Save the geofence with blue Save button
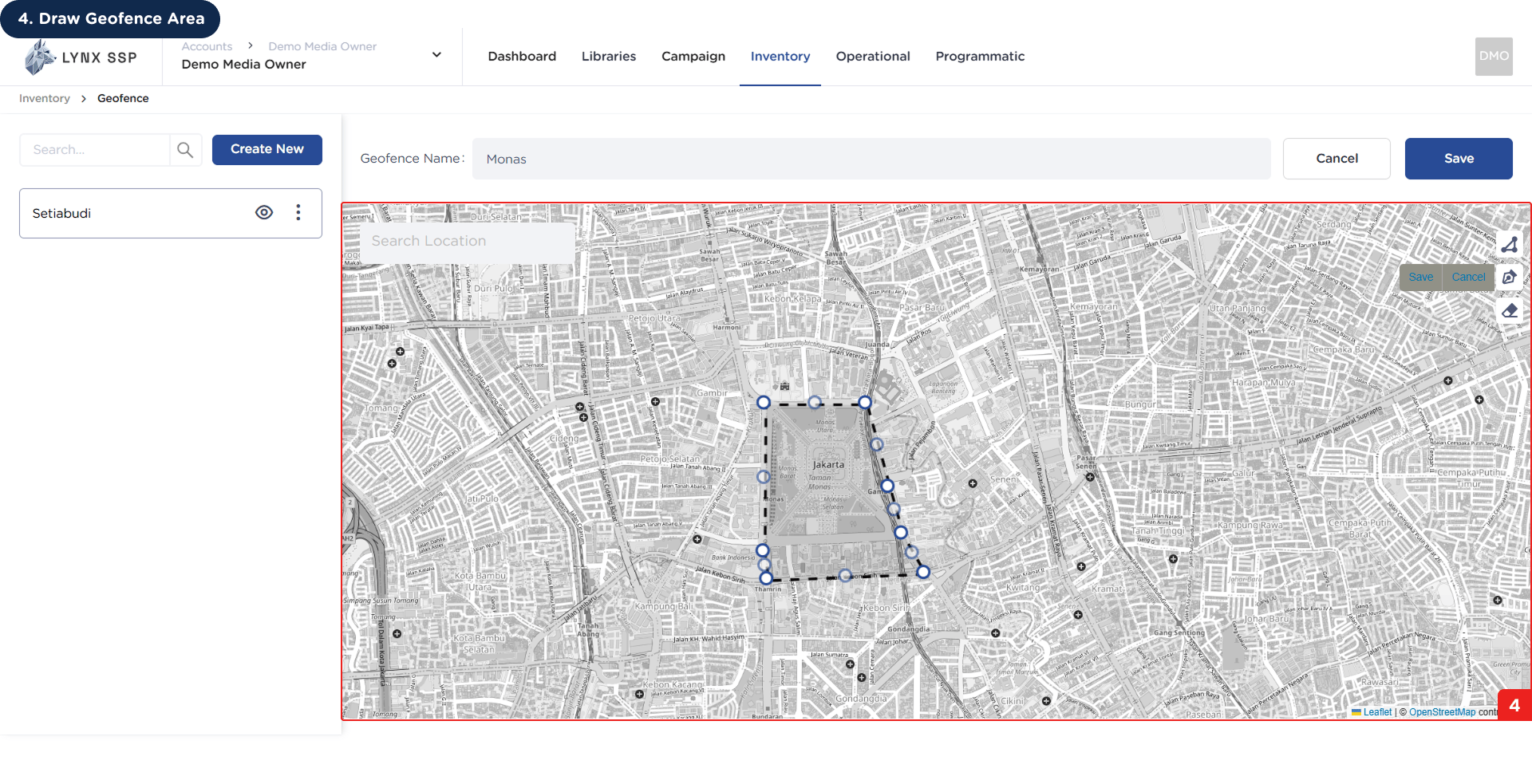This screenshot has width=1532, height=784. 1459,159
